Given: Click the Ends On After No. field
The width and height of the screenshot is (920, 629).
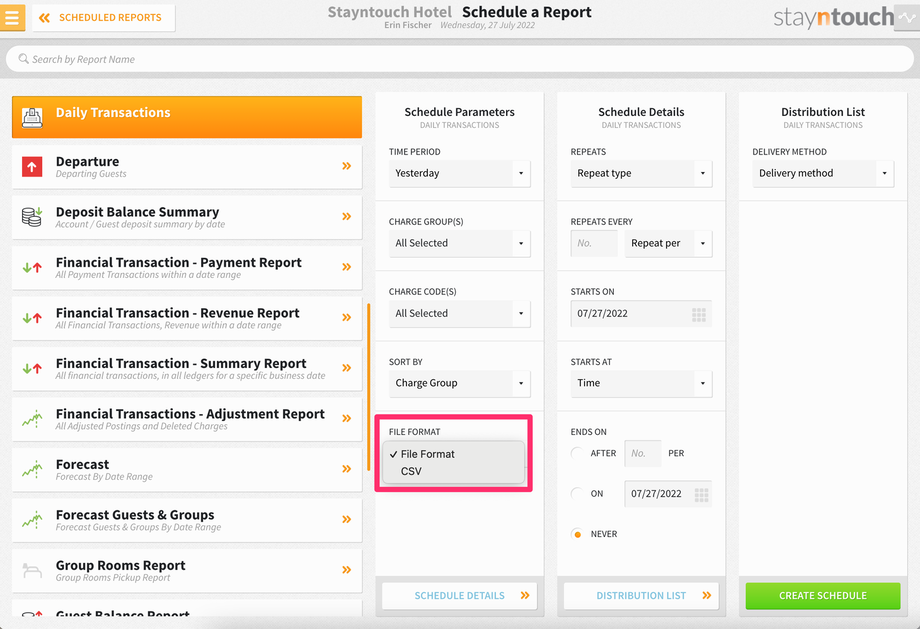Looking at the screenshot, I should [x=642, y=454].
